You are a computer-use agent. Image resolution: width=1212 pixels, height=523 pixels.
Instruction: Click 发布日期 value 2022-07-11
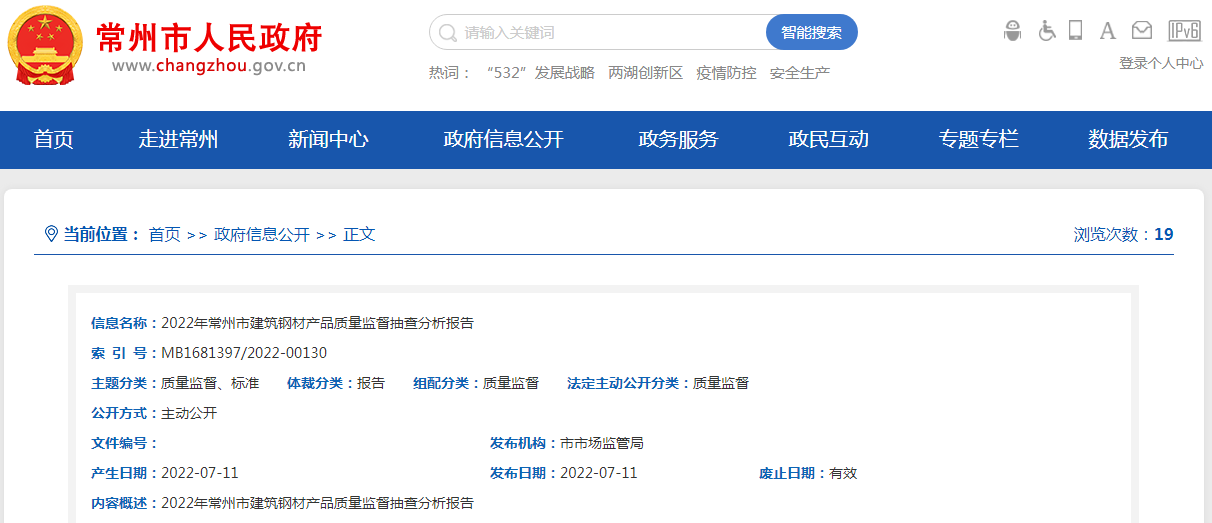(599, 473)
